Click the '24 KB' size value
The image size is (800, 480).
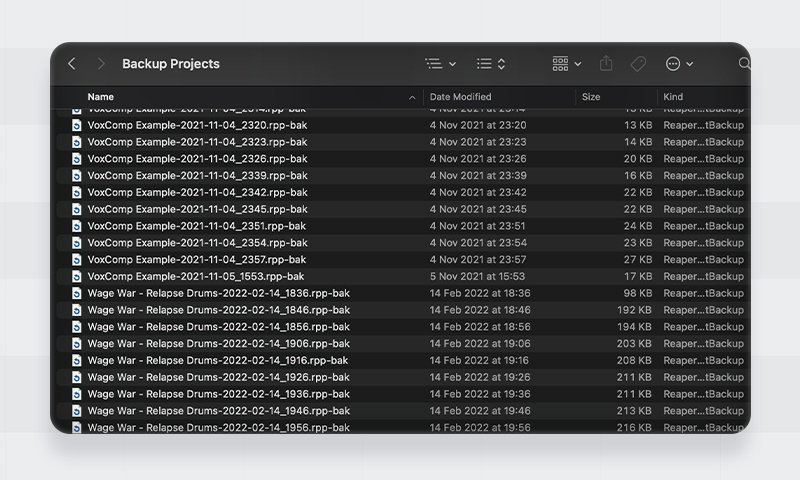638,226
